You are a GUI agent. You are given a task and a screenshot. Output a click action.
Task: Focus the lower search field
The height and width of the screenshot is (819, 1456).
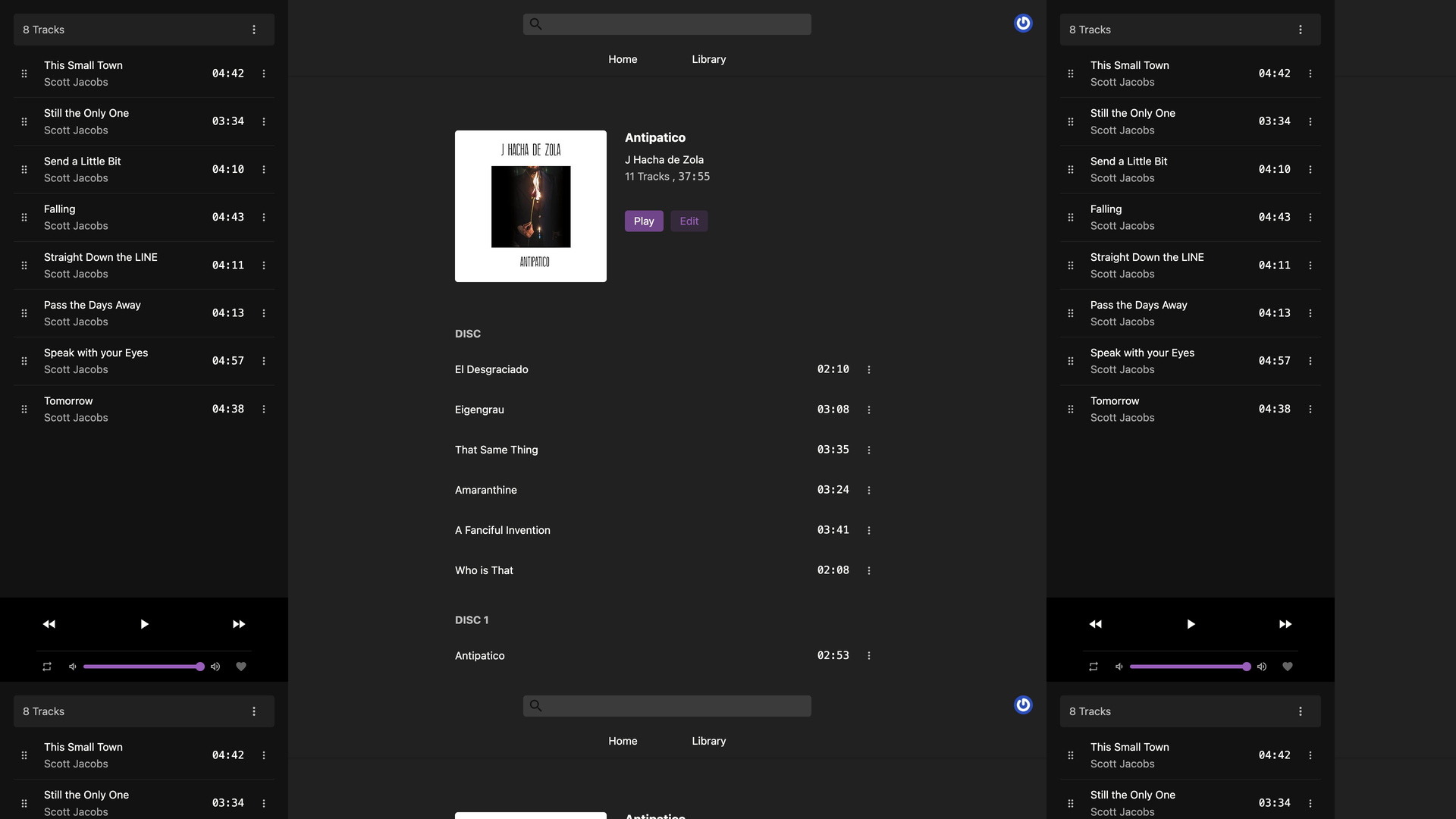pos(667,706)
